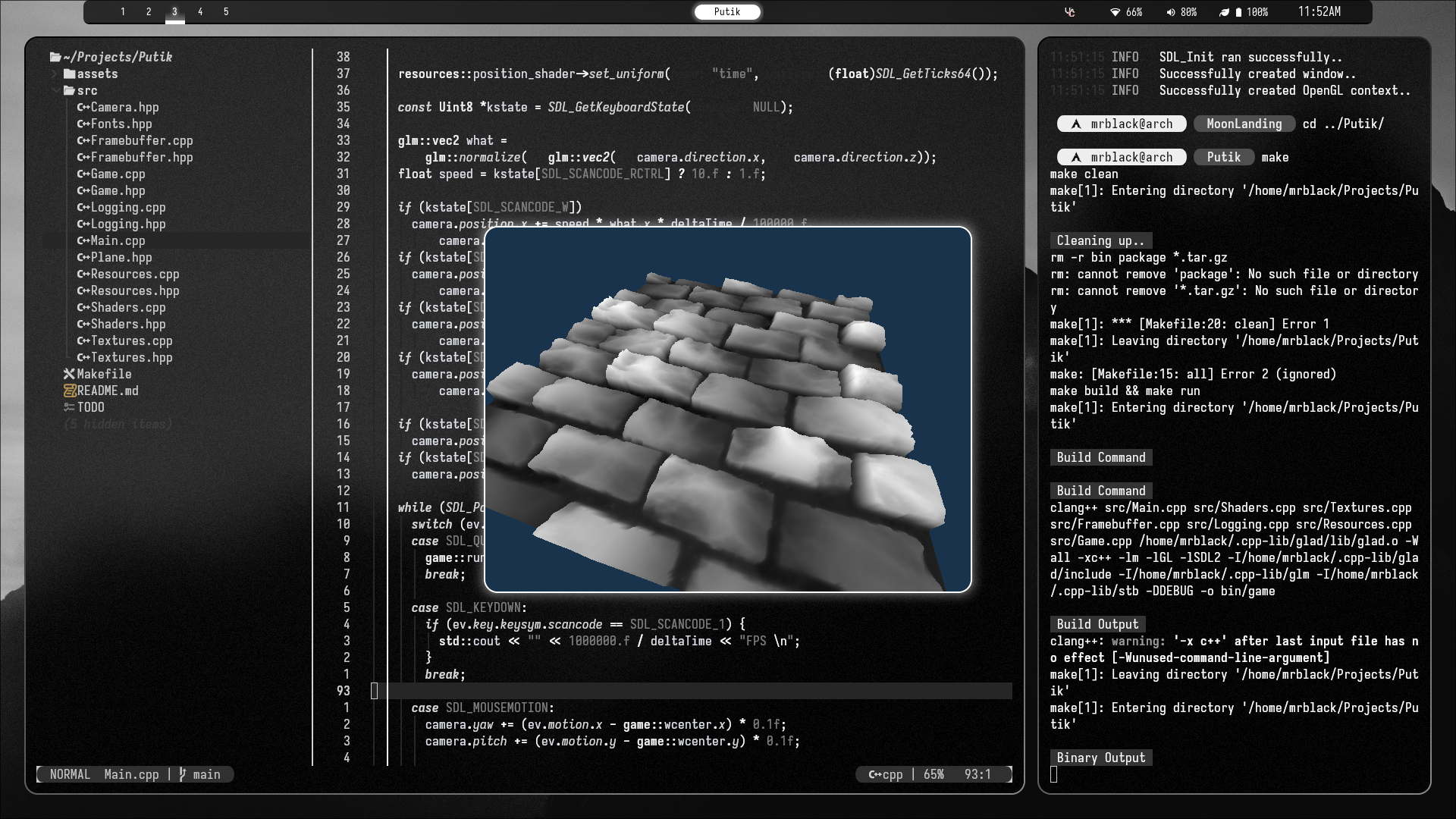Click the assets folder icon
1456x819 pixels.
69,74
